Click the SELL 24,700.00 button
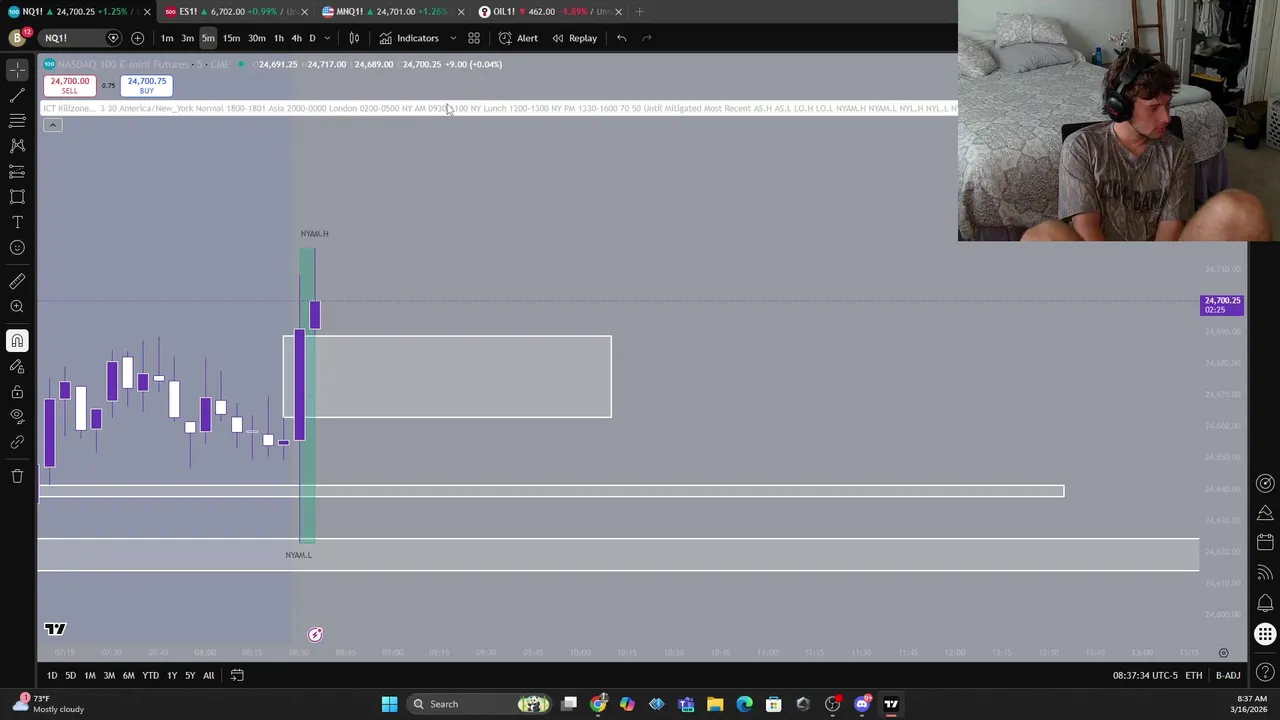Screen dimensions: 1280x720 (x=69, y=86)
